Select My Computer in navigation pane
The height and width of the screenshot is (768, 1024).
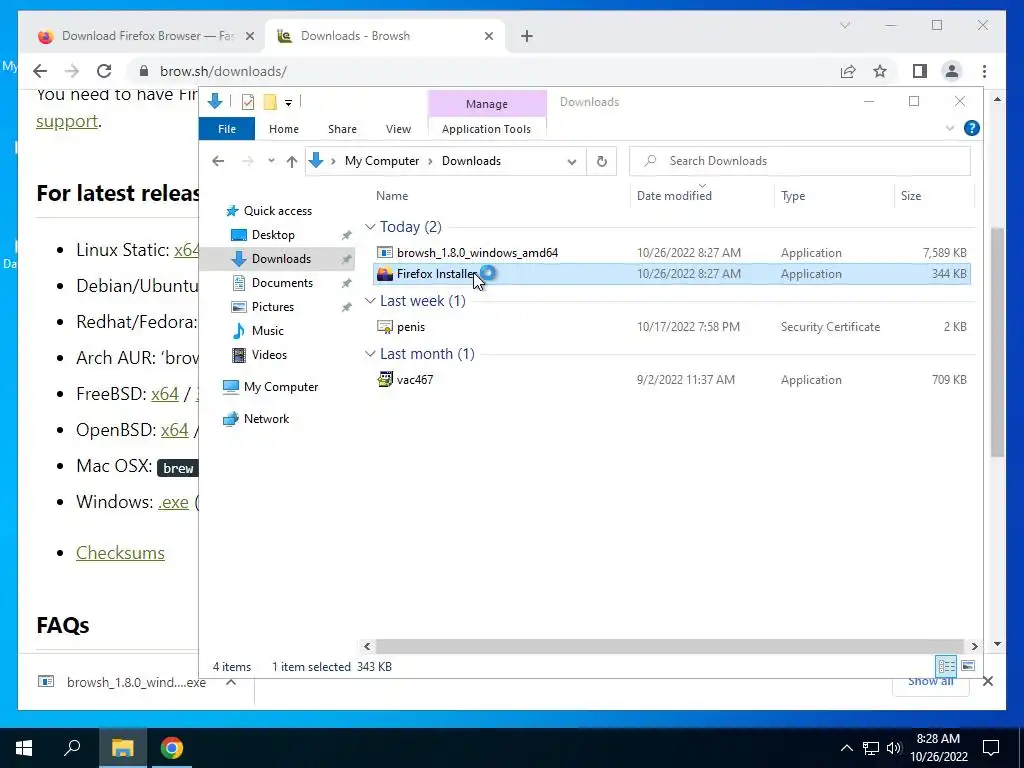281,387
